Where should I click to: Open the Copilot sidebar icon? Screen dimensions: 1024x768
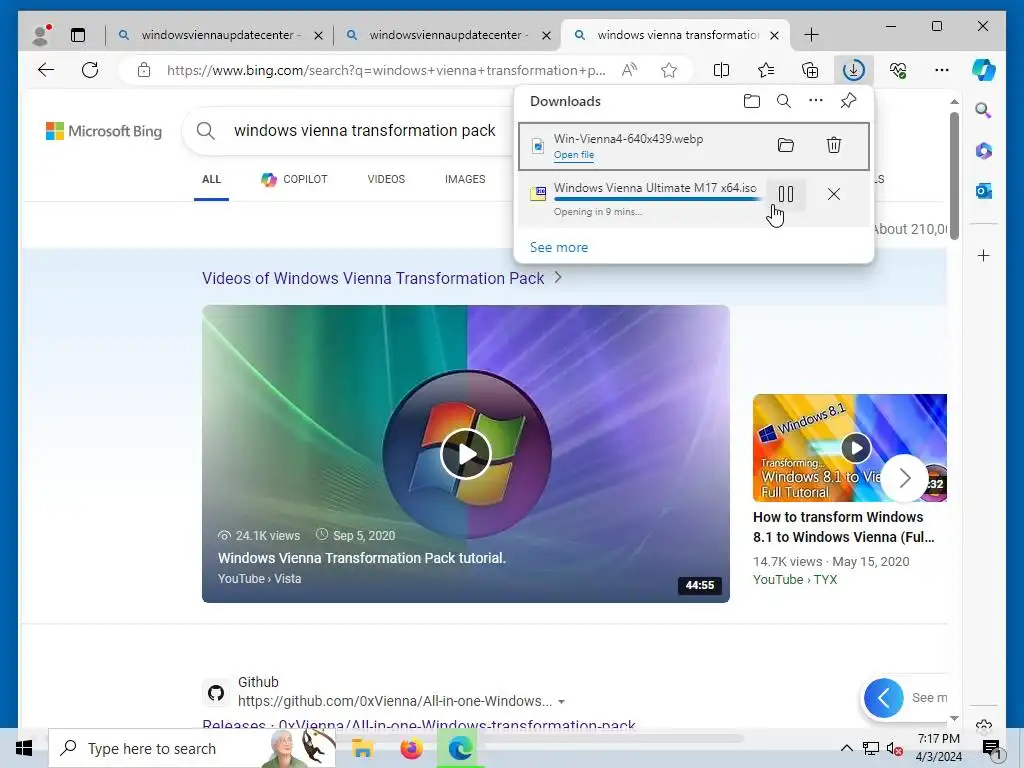point(984,70)
